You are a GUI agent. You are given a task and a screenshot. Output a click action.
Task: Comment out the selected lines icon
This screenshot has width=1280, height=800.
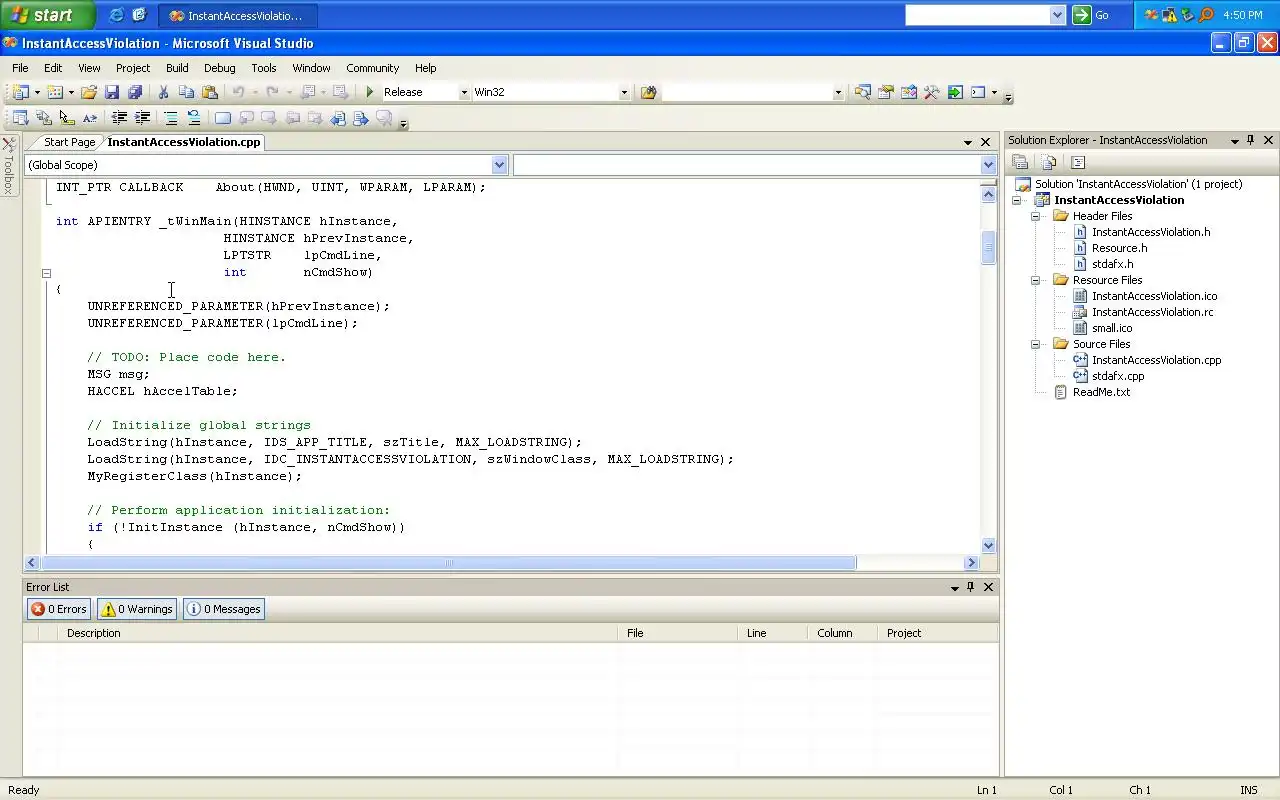(171, 118)
